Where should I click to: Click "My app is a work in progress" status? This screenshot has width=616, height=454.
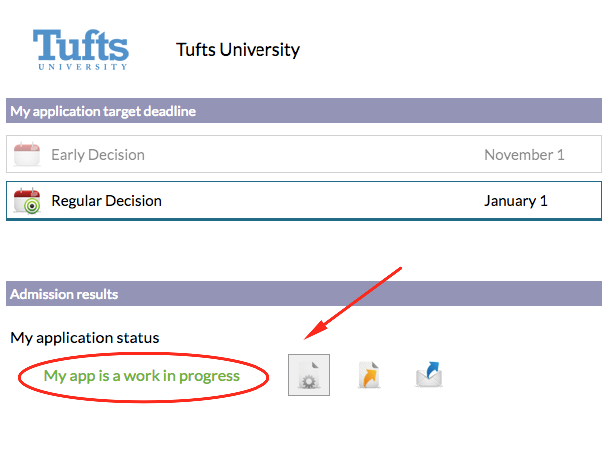click(x=141, y=376)
